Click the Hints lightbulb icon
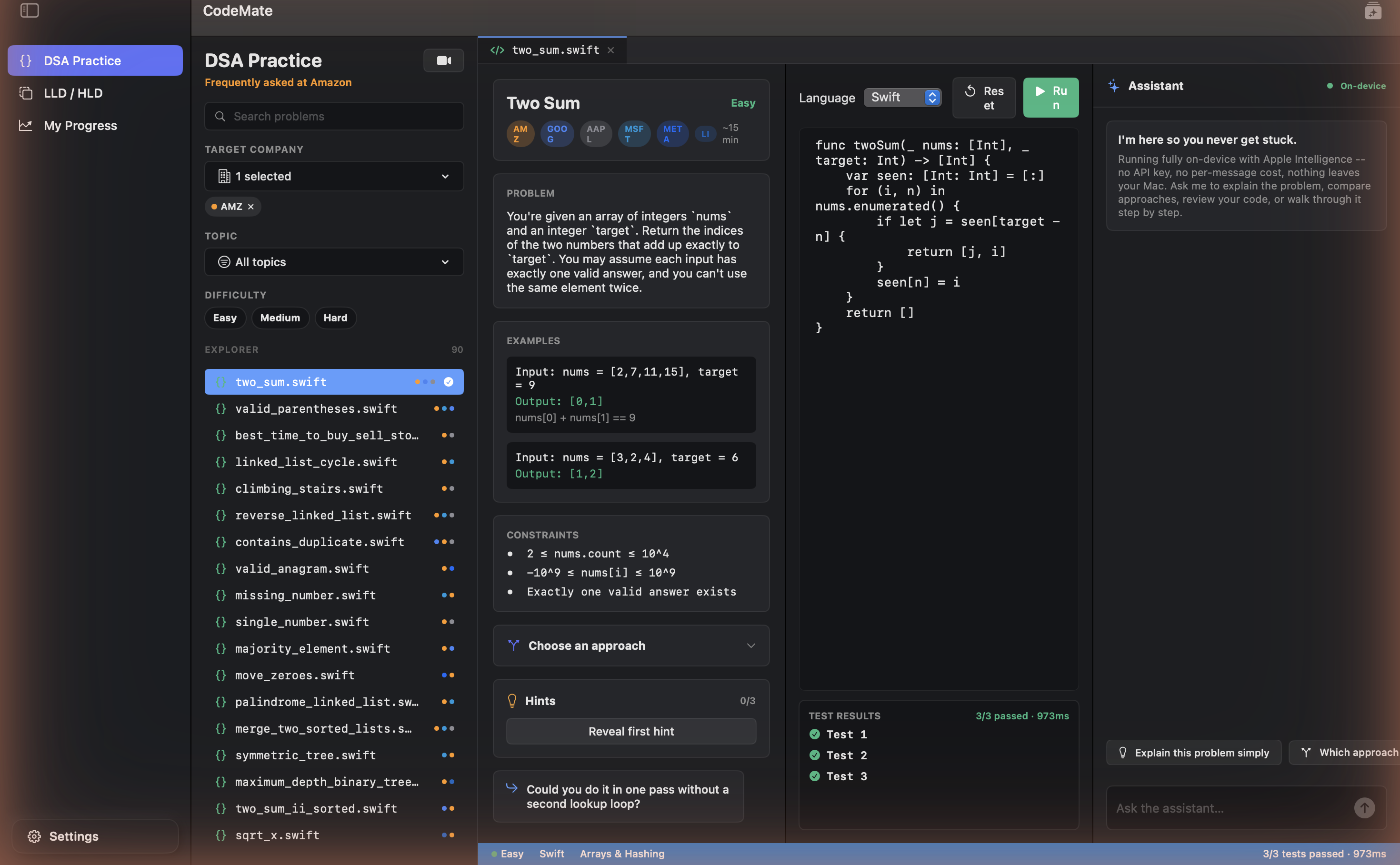The width and height of the screenshot is (1400, 865). [x=512, y=701]
